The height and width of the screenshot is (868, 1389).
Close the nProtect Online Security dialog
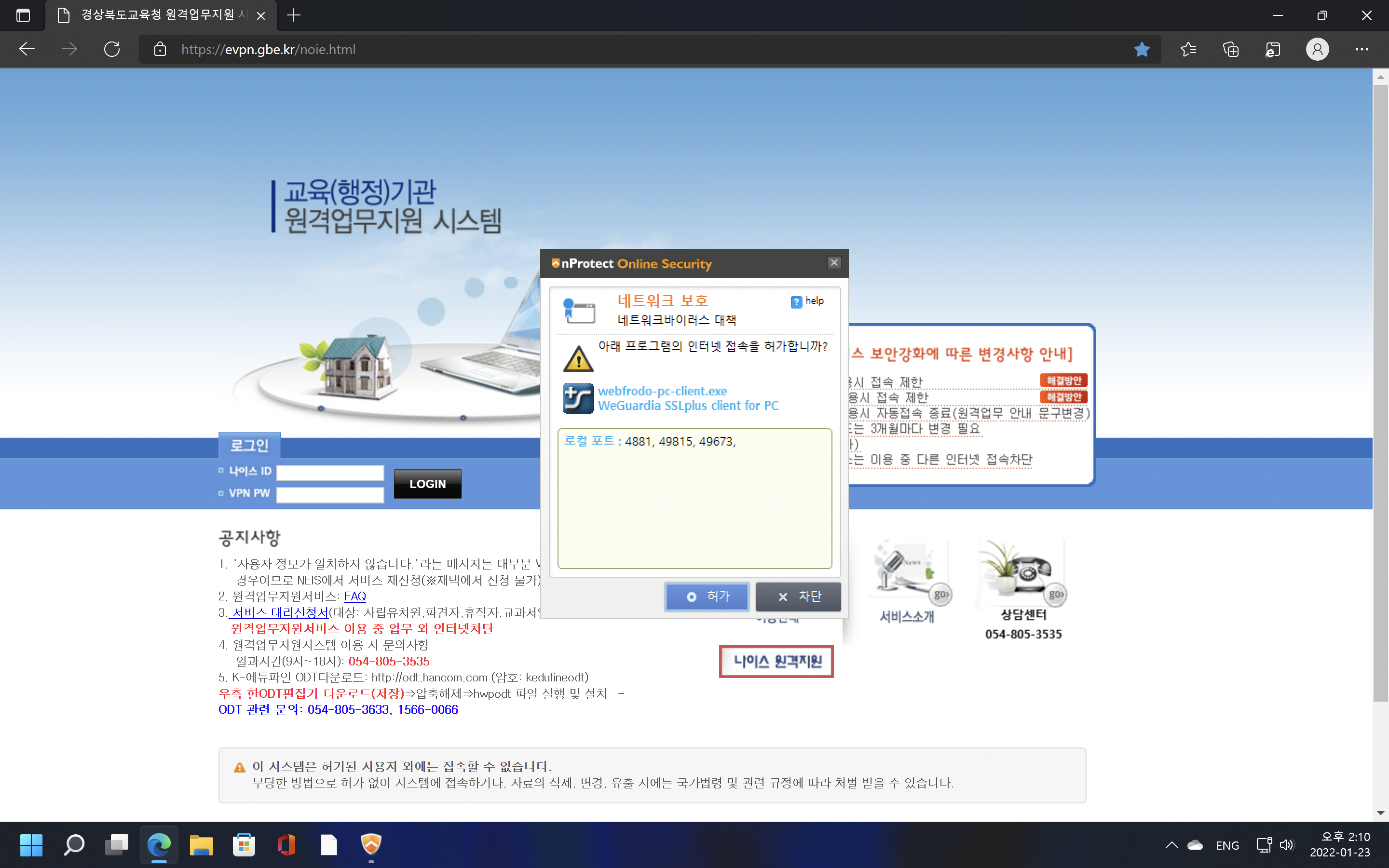pos(834,263)
